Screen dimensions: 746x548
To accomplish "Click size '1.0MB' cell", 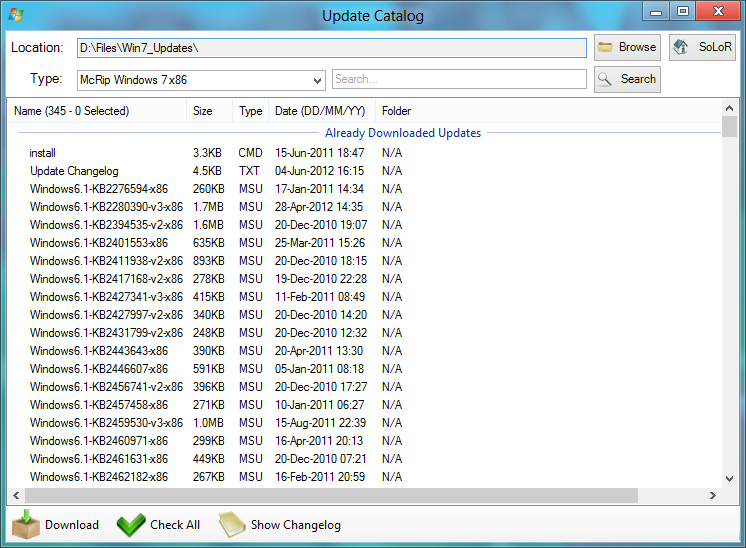I will coord(208,423).
